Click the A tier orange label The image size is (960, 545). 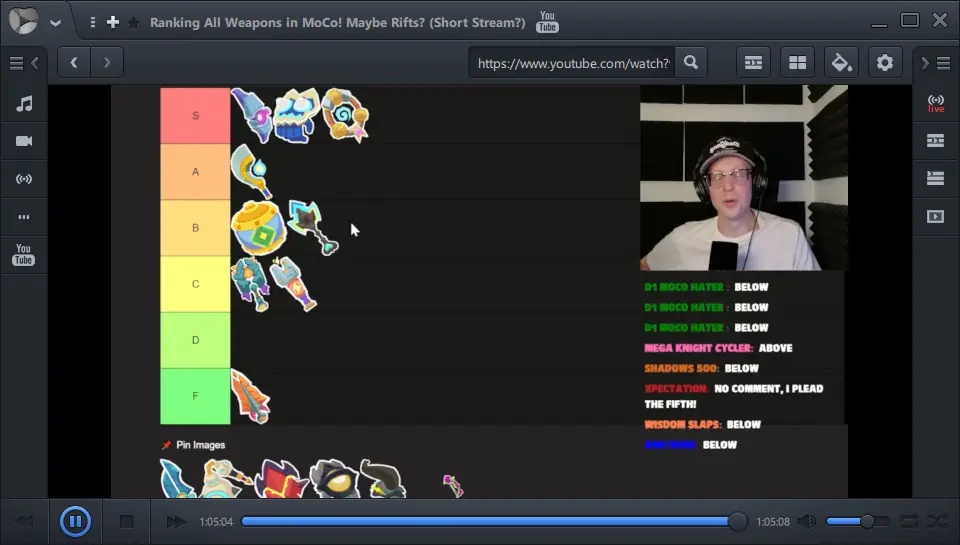point(195,172)
